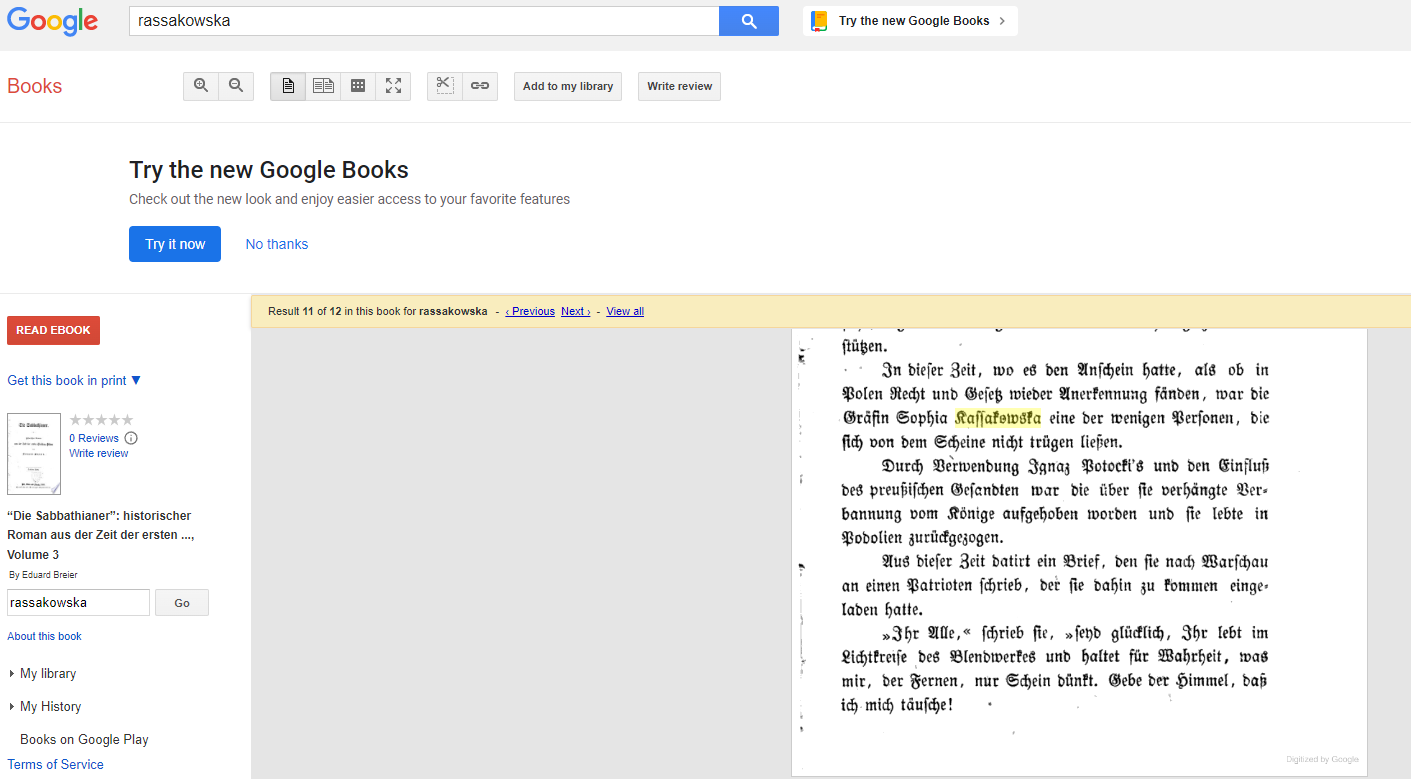Image resolution: width=1411 pixels, height=779 pixels.
Task: Click the highlighted word Kassakowska on the page
Action: point(998,418)
